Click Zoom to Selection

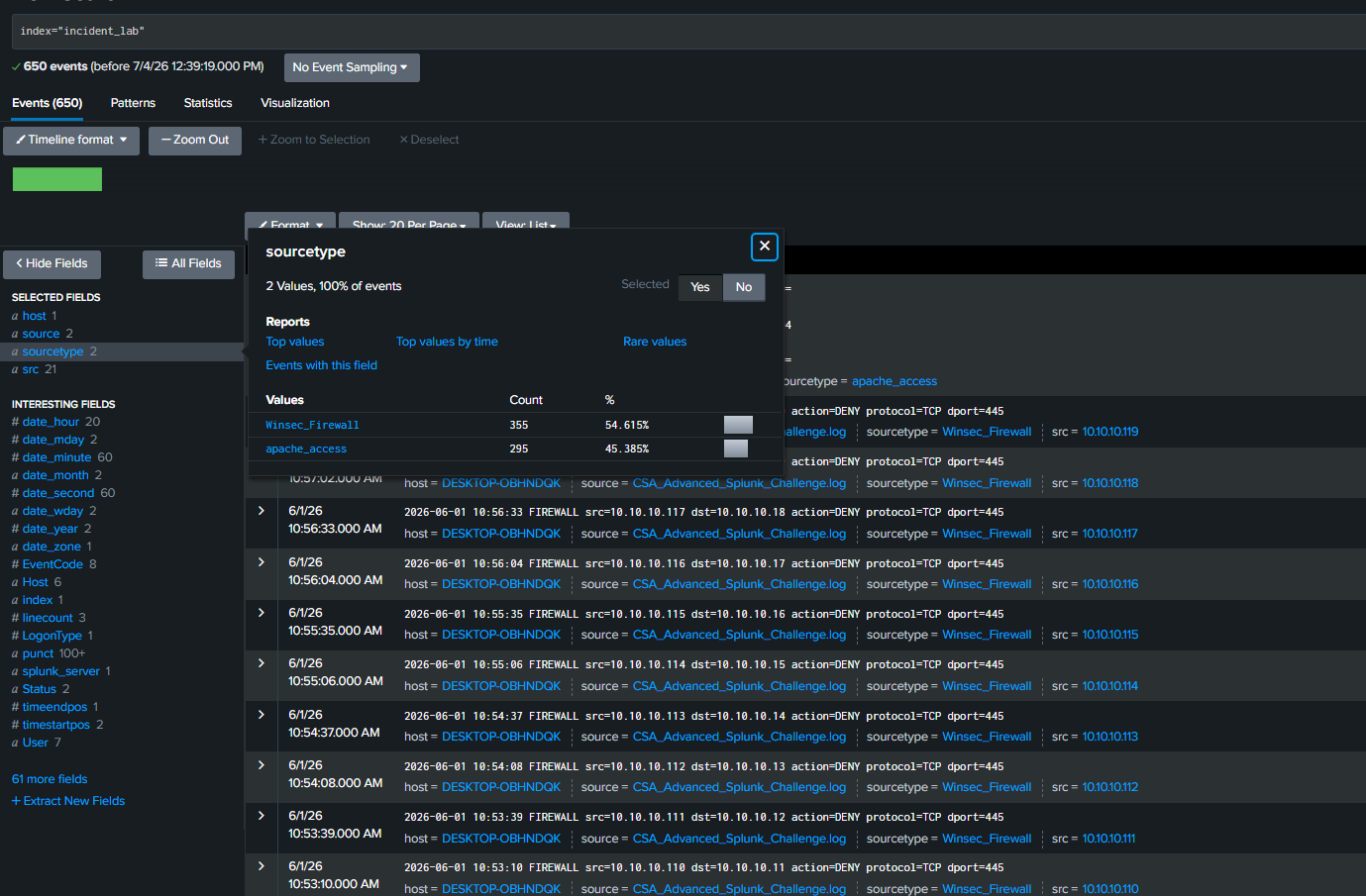pos(314,140)
